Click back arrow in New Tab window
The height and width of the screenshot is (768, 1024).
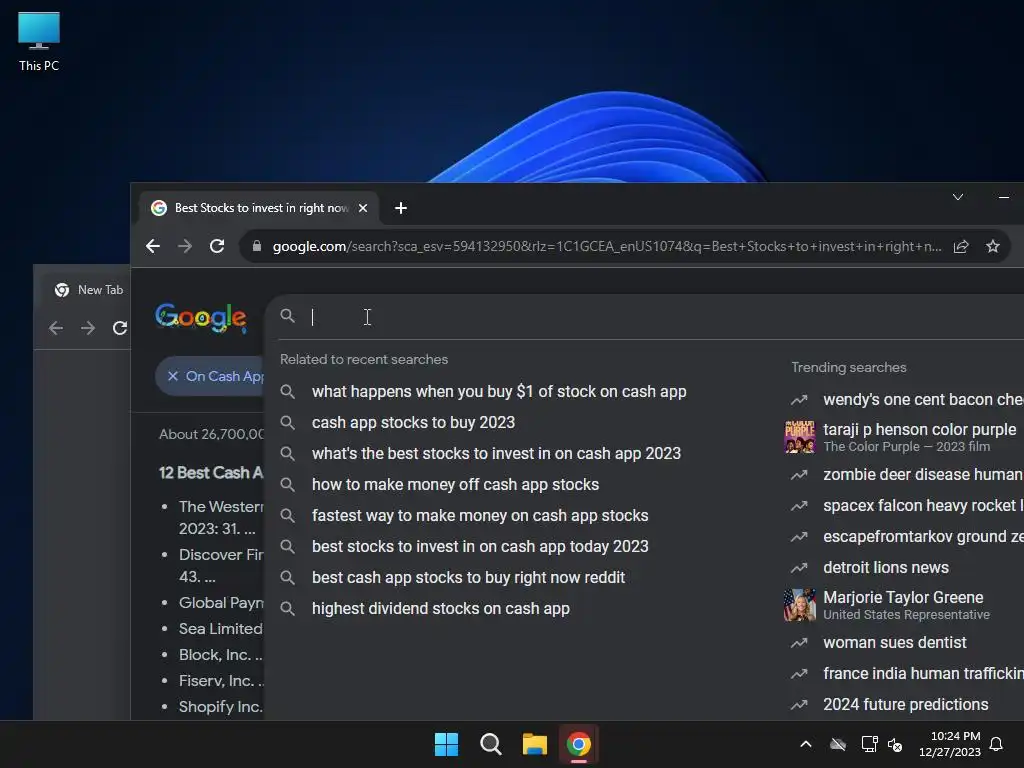coord(56,328)
